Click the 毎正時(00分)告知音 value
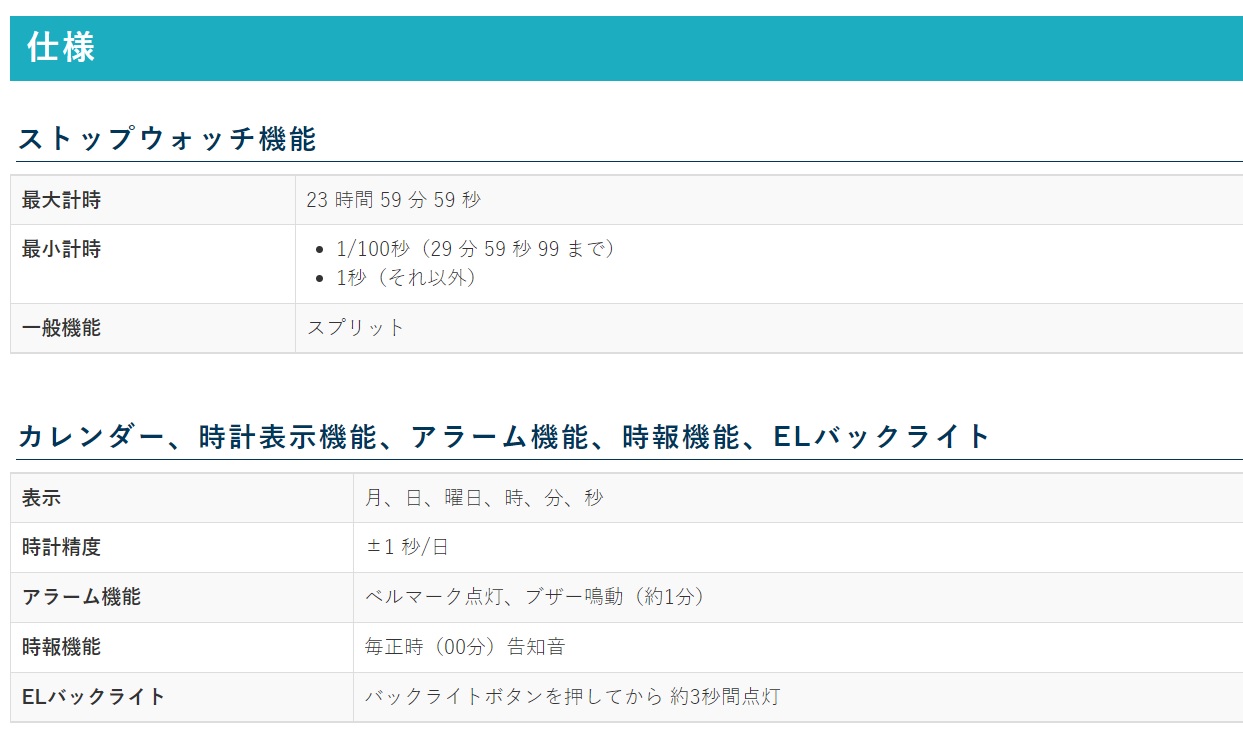1243x747 pixels. click(x=465, y=647)
